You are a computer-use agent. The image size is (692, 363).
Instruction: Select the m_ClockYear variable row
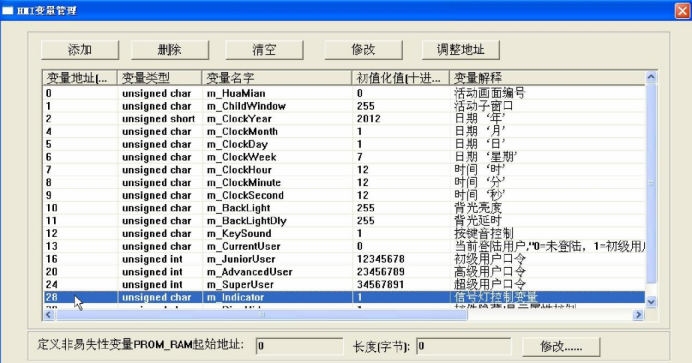344,119
